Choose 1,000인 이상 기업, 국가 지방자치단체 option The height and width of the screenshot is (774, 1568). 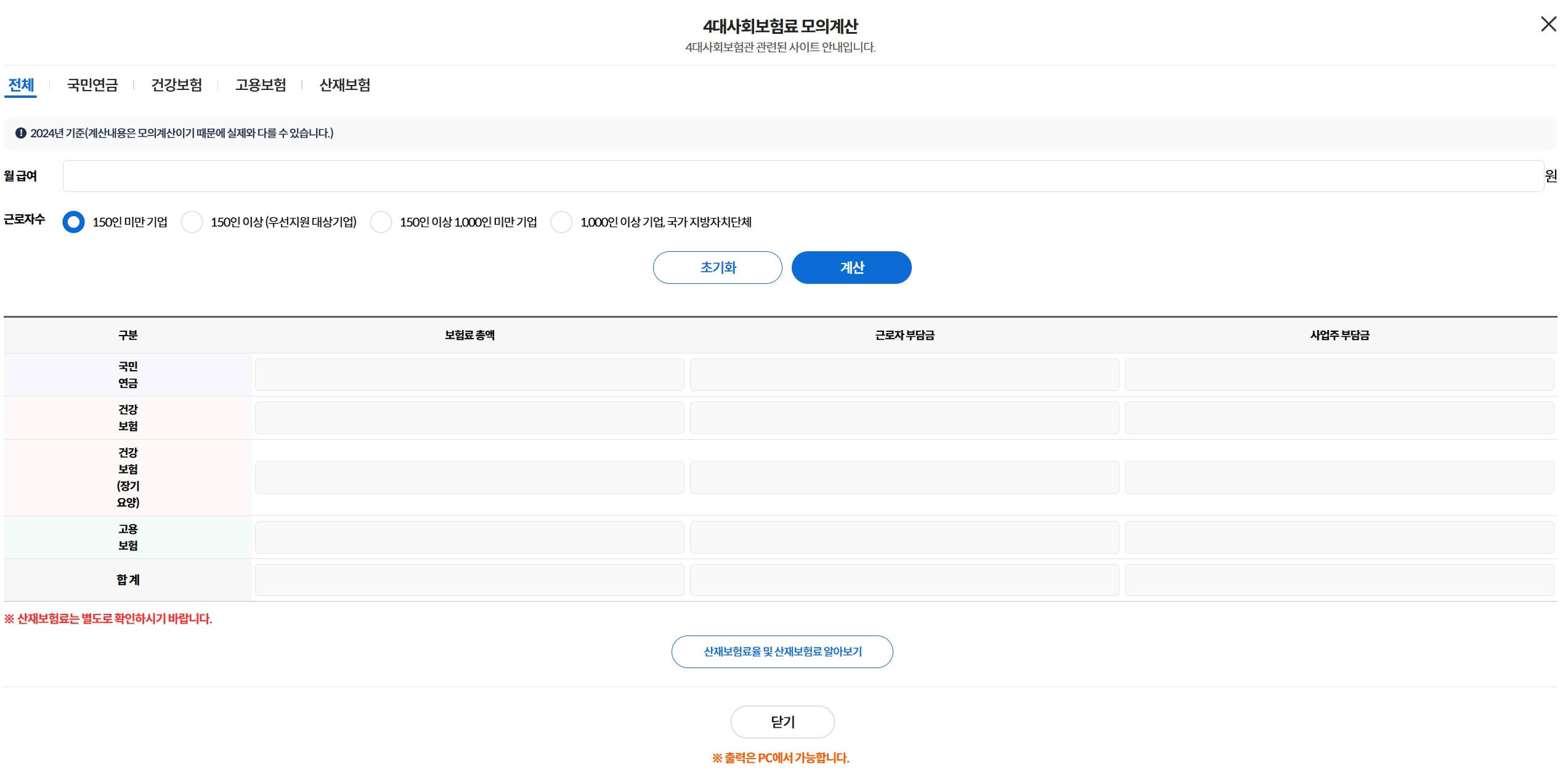coord(561,222)
